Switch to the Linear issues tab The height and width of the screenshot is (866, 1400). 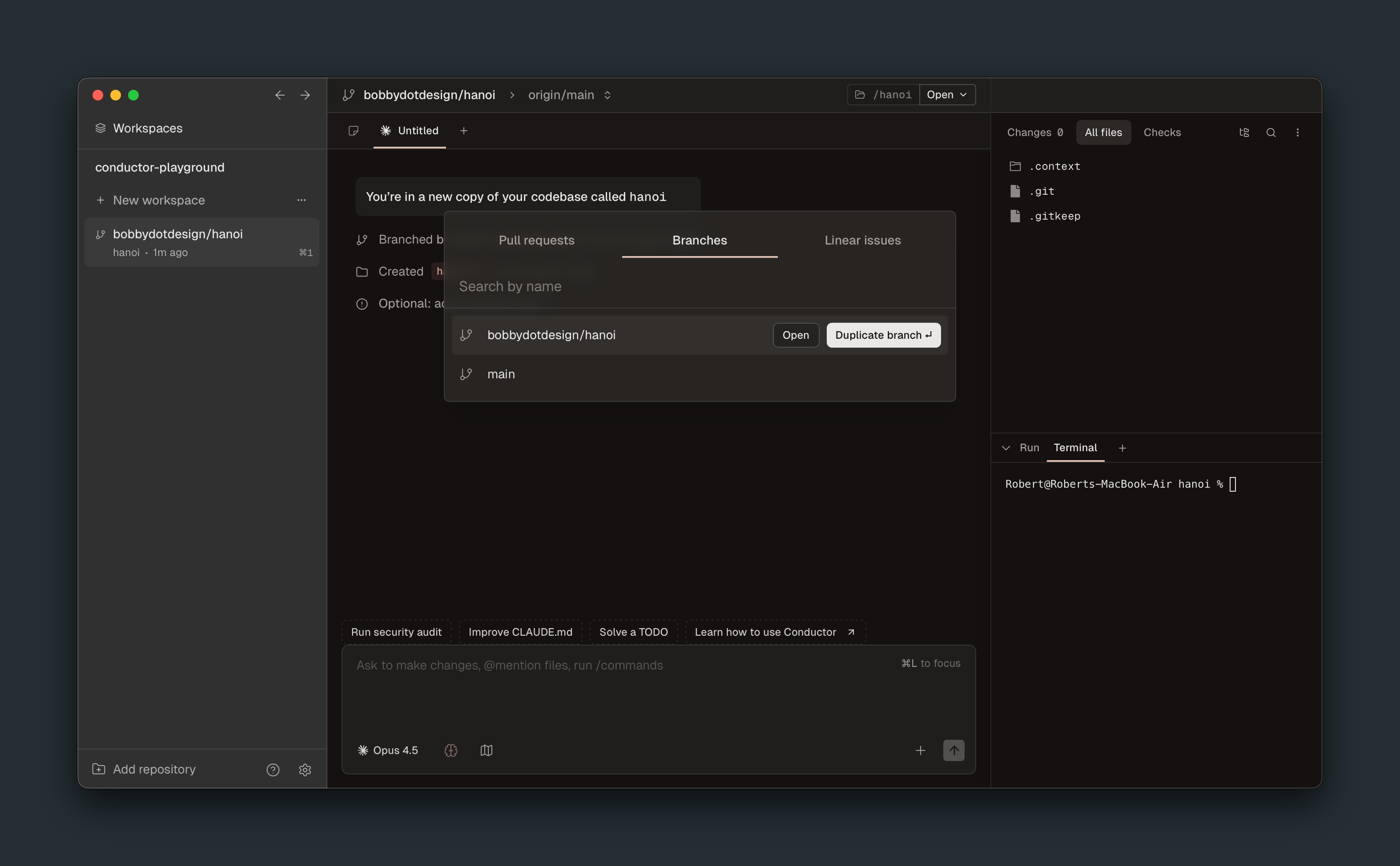tap(862, 241)
